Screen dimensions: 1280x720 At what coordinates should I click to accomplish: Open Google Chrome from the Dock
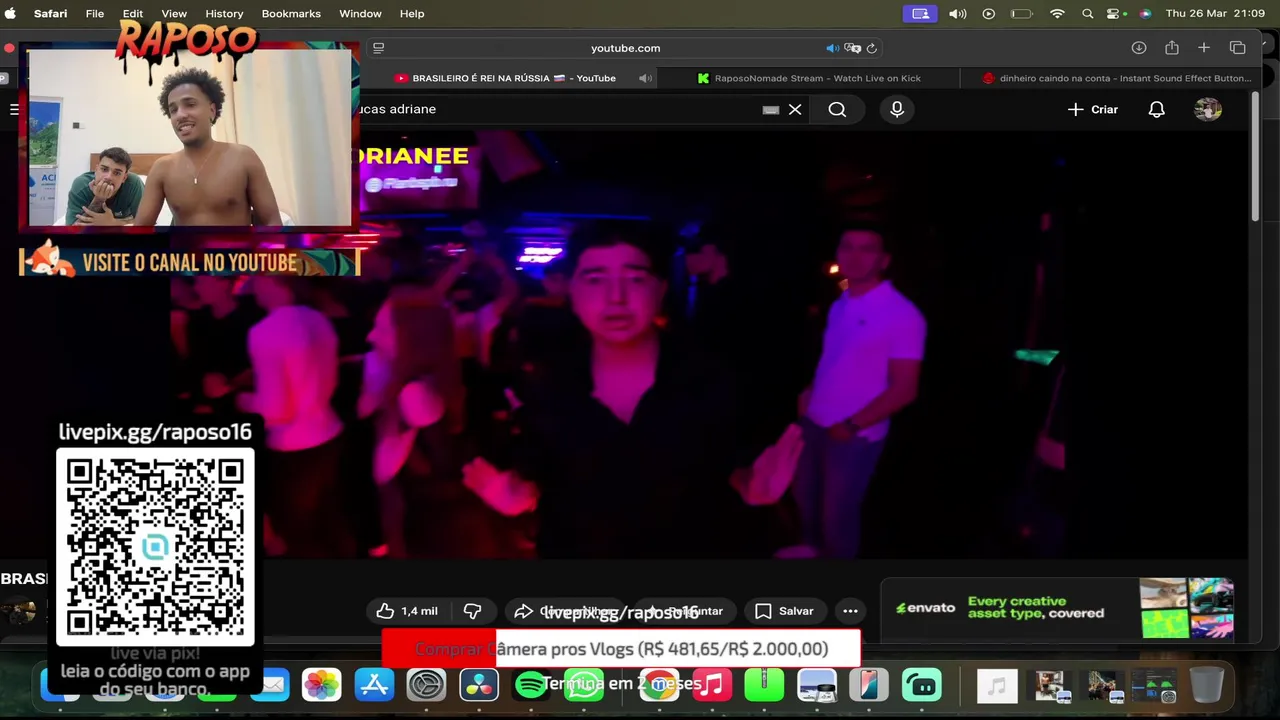click(658, 685)
